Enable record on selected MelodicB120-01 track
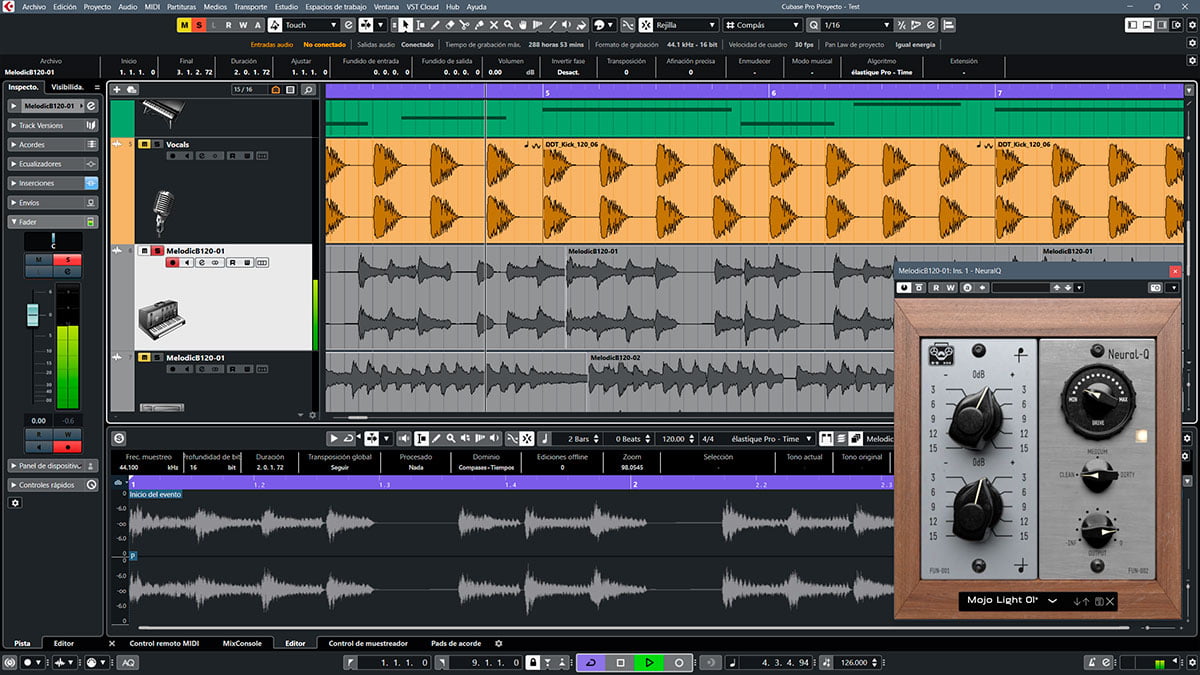Image resolution: width=1200 pixels, height=675 pixels. [x=172, y=262]
